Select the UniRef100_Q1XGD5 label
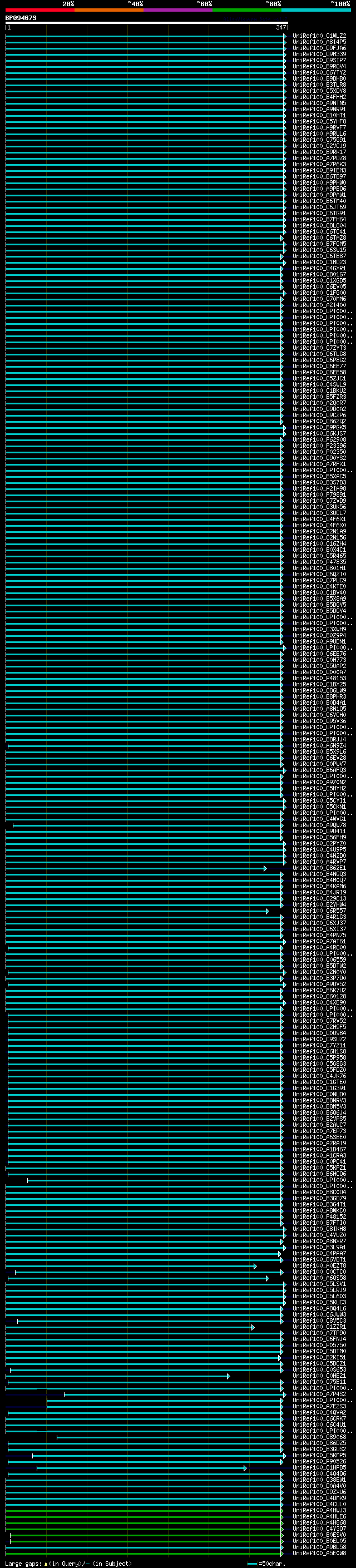 click(319, 280)
